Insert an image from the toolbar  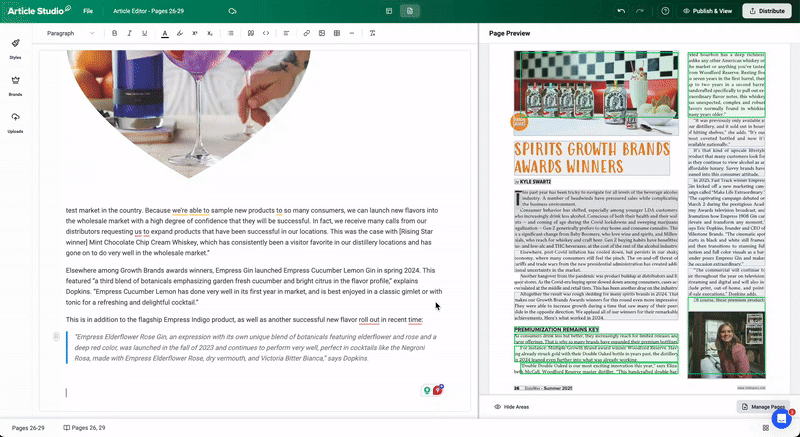(x=320, y=33)
